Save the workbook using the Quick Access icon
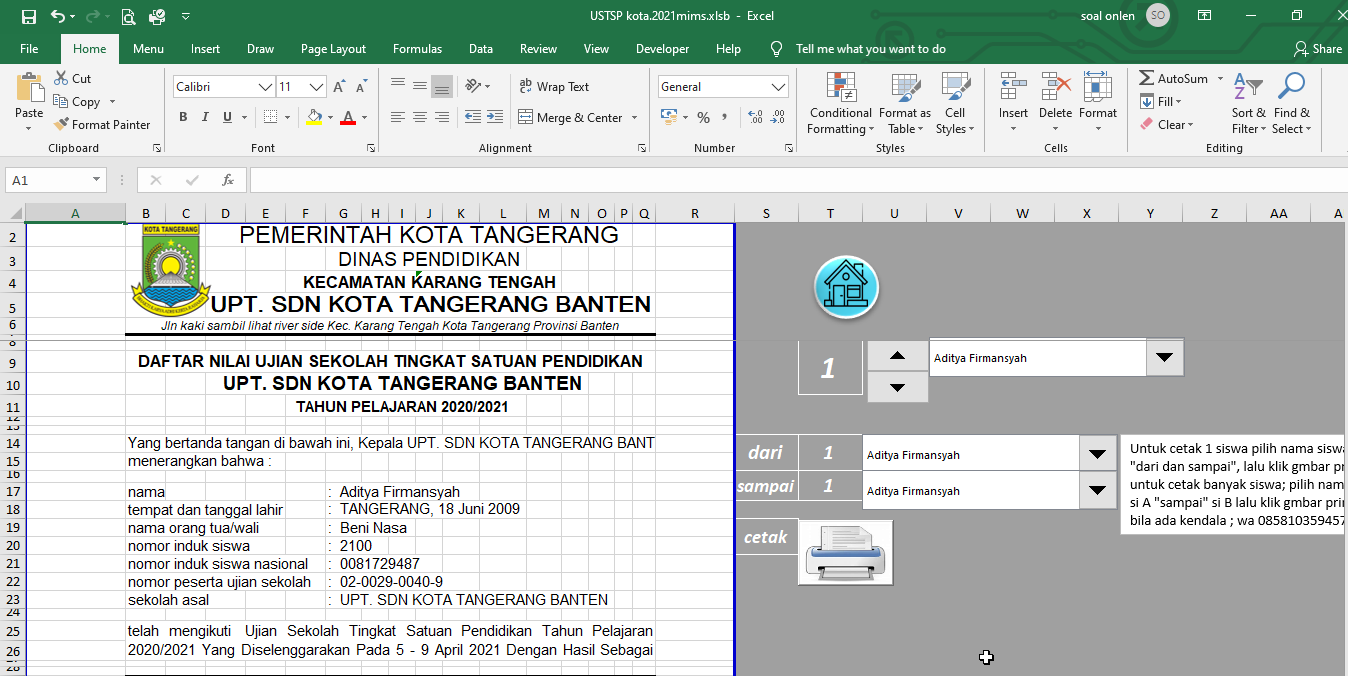 click(x=28, y=16)
